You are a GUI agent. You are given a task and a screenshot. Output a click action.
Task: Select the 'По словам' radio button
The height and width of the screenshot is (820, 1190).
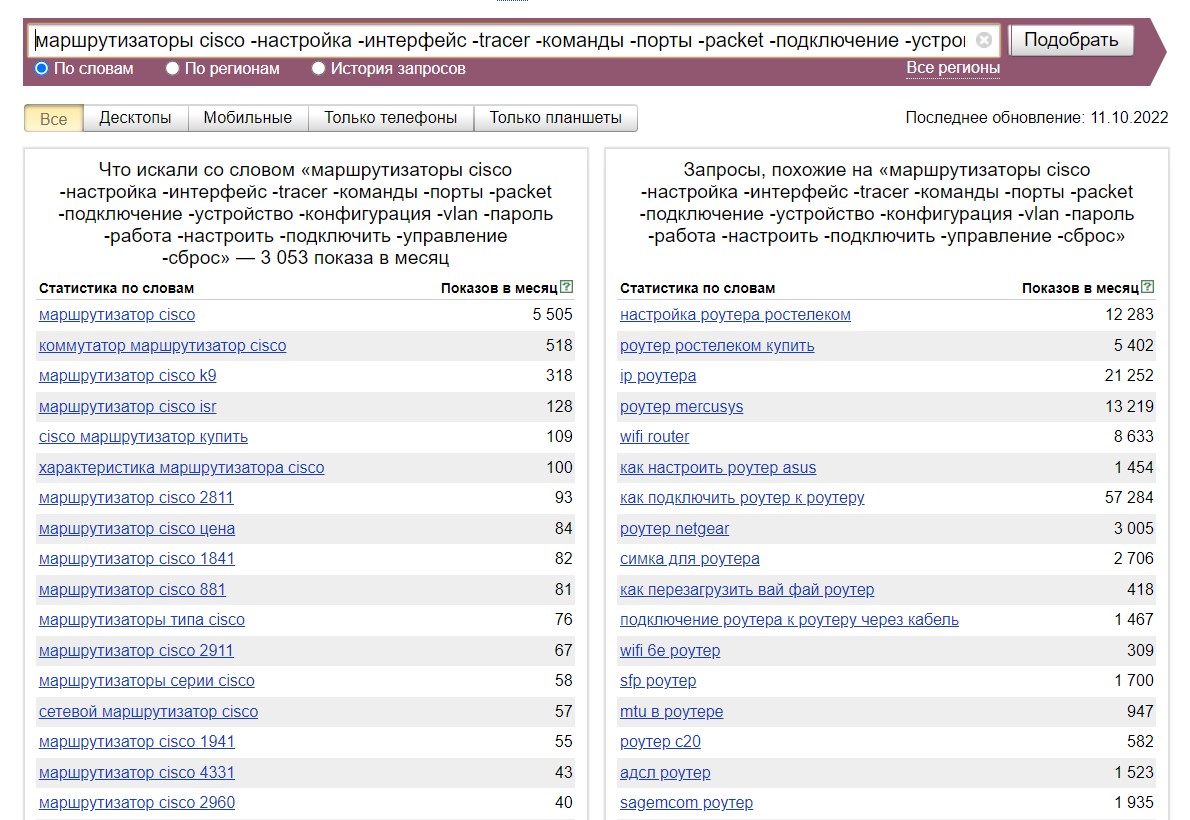(42, 68)
